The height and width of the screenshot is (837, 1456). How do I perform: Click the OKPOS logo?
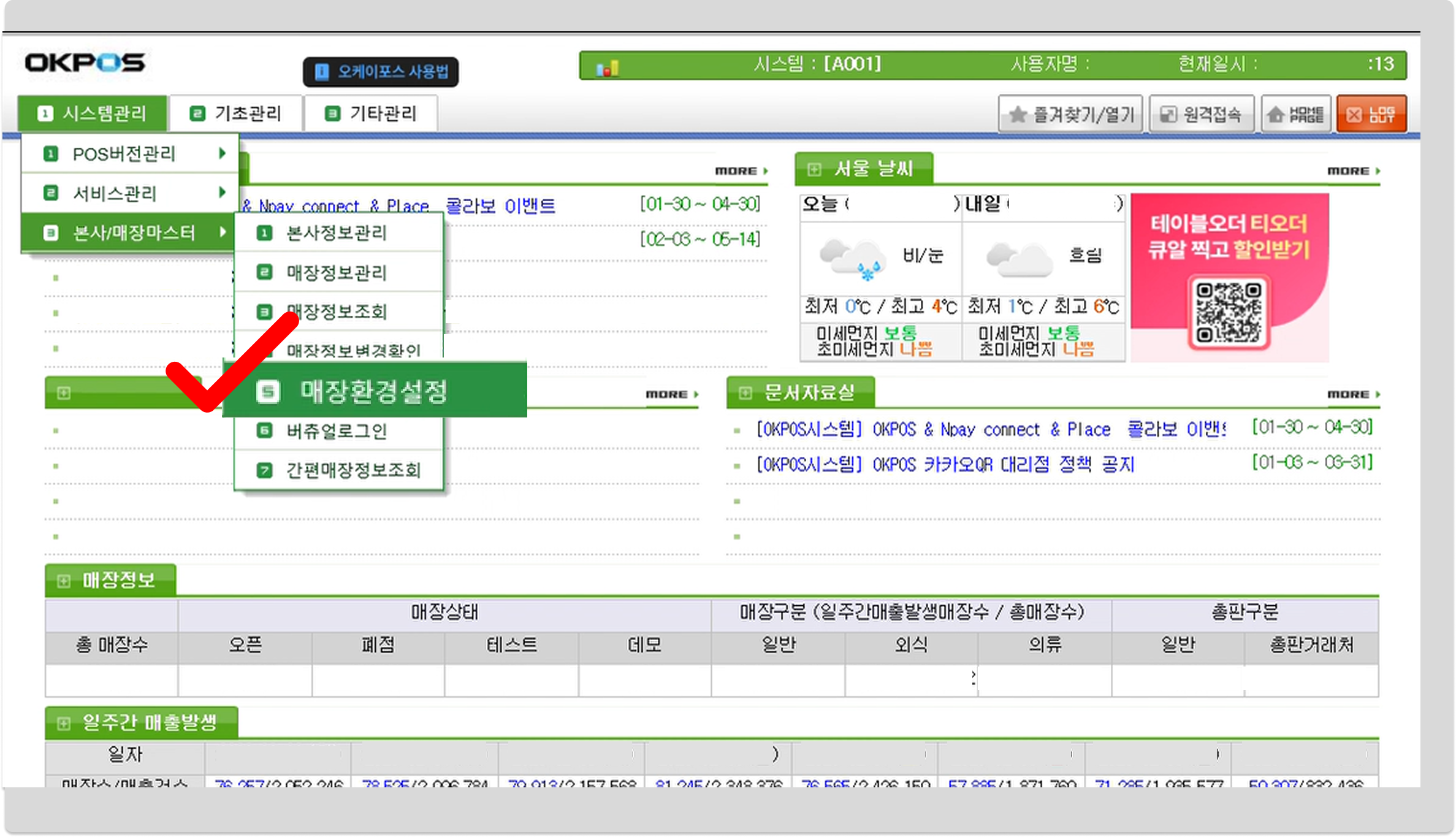[85, 62]
